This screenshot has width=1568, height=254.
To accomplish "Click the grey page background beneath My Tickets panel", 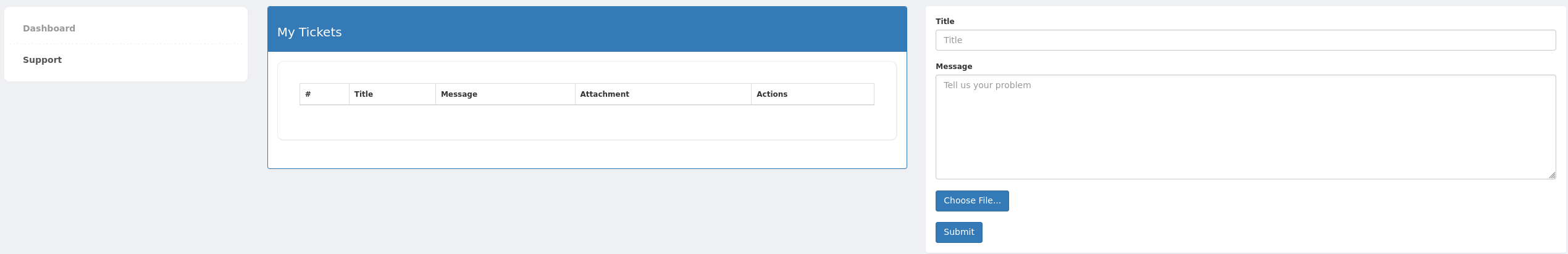I will [587, 211].
